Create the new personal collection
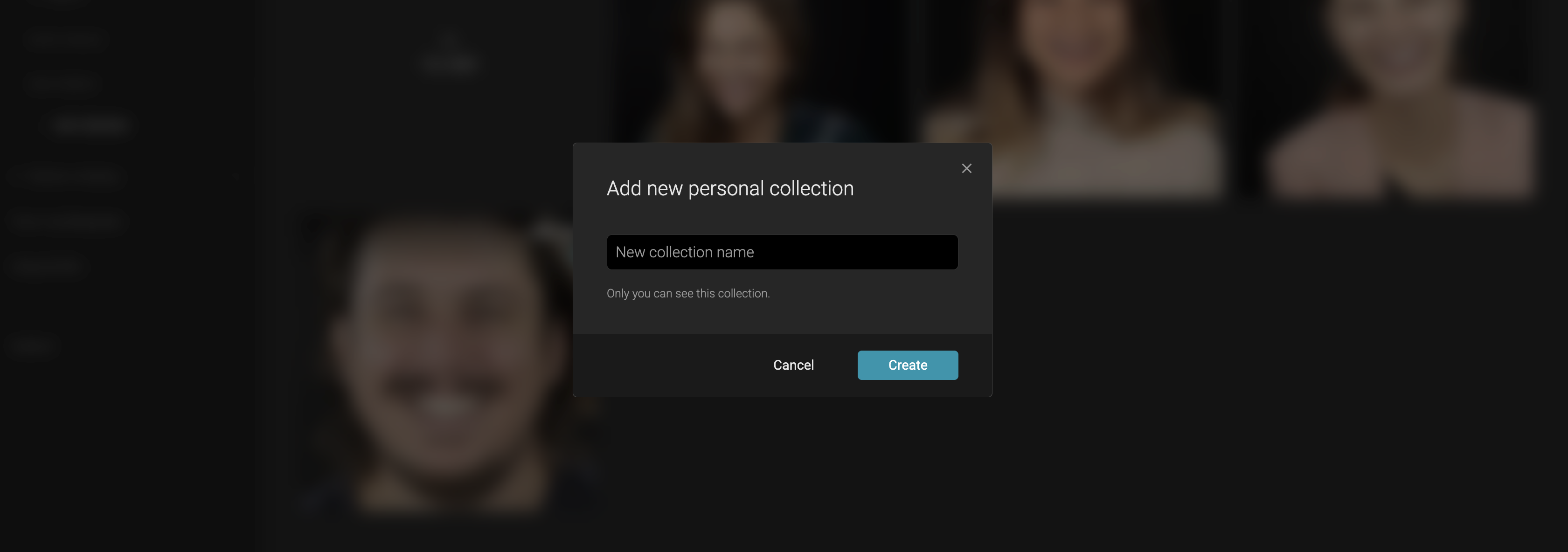Viewport: 1568px width, 552px height. 908,365
